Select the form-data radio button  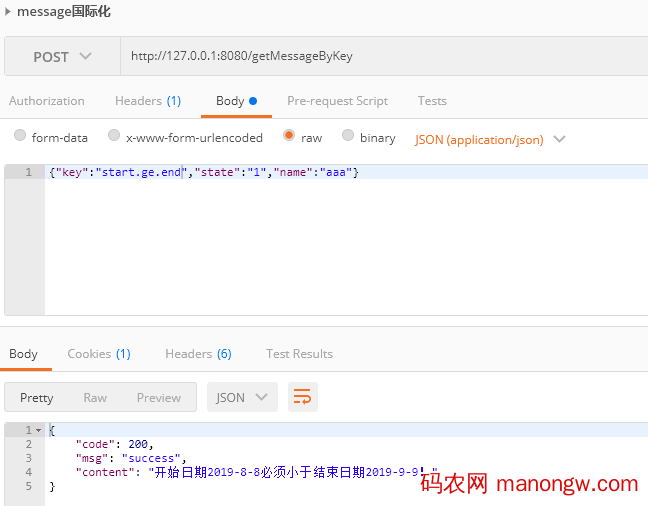20,136
